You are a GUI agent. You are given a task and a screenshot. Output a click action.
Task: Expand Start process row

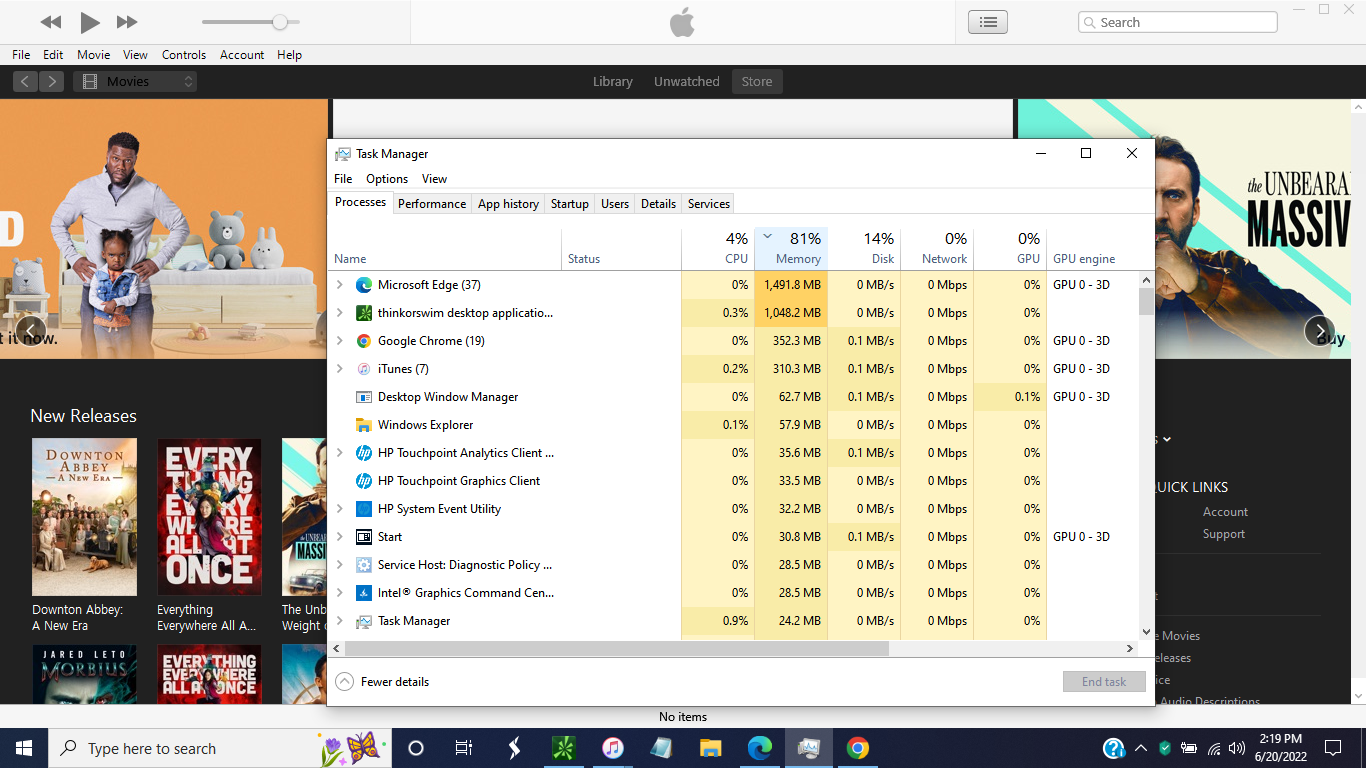(x=340, y=537)
